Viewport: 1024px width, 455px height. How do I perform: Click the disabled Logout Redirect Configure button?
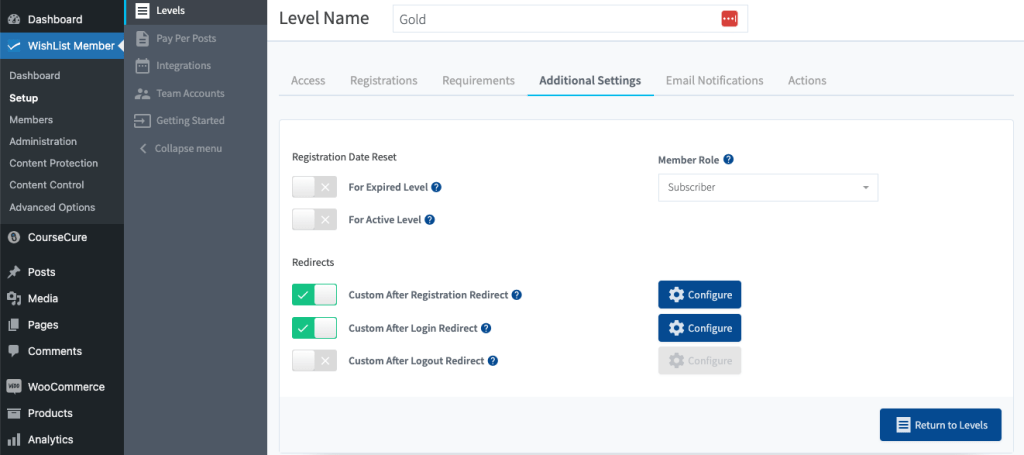(699, 360)
